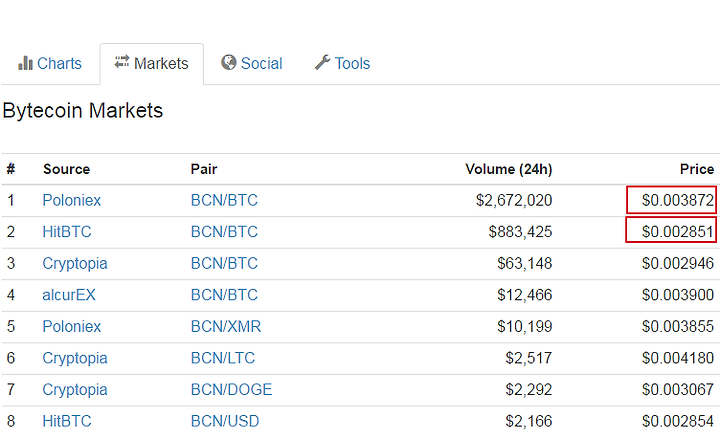The width and height of the screenshot is (720, 438).
Task: Click the Source column header
Action: pos(67,169)
